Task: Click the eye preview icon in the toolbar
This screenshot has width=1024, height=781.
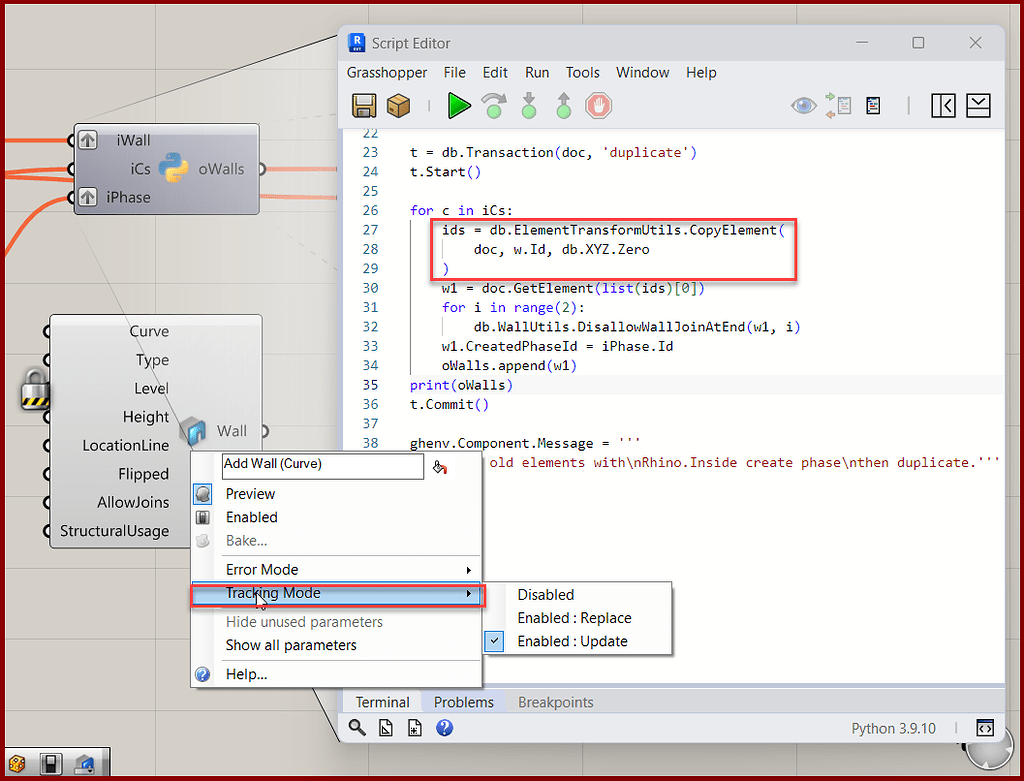Action: click(803, 105)
